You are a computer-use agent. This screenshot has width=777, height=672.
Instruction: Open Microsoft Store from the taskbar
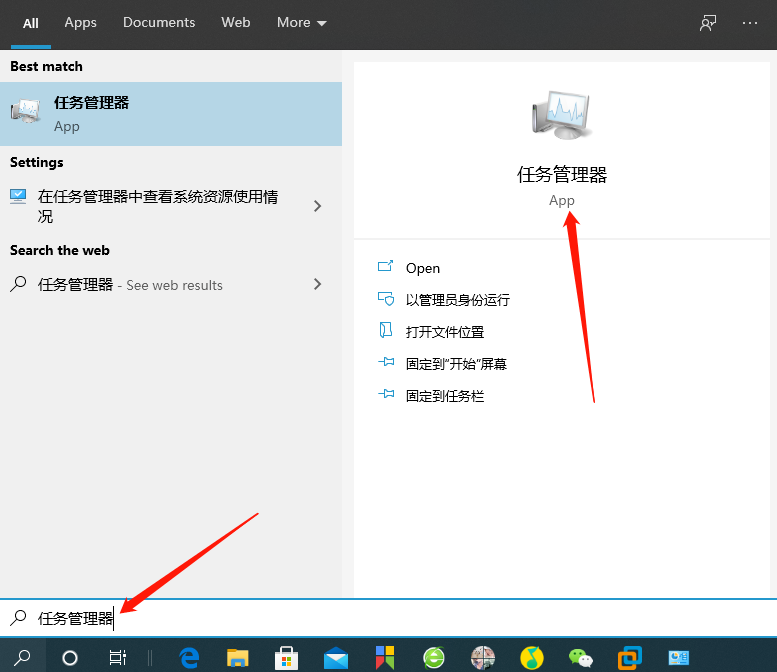pos(287,657)
